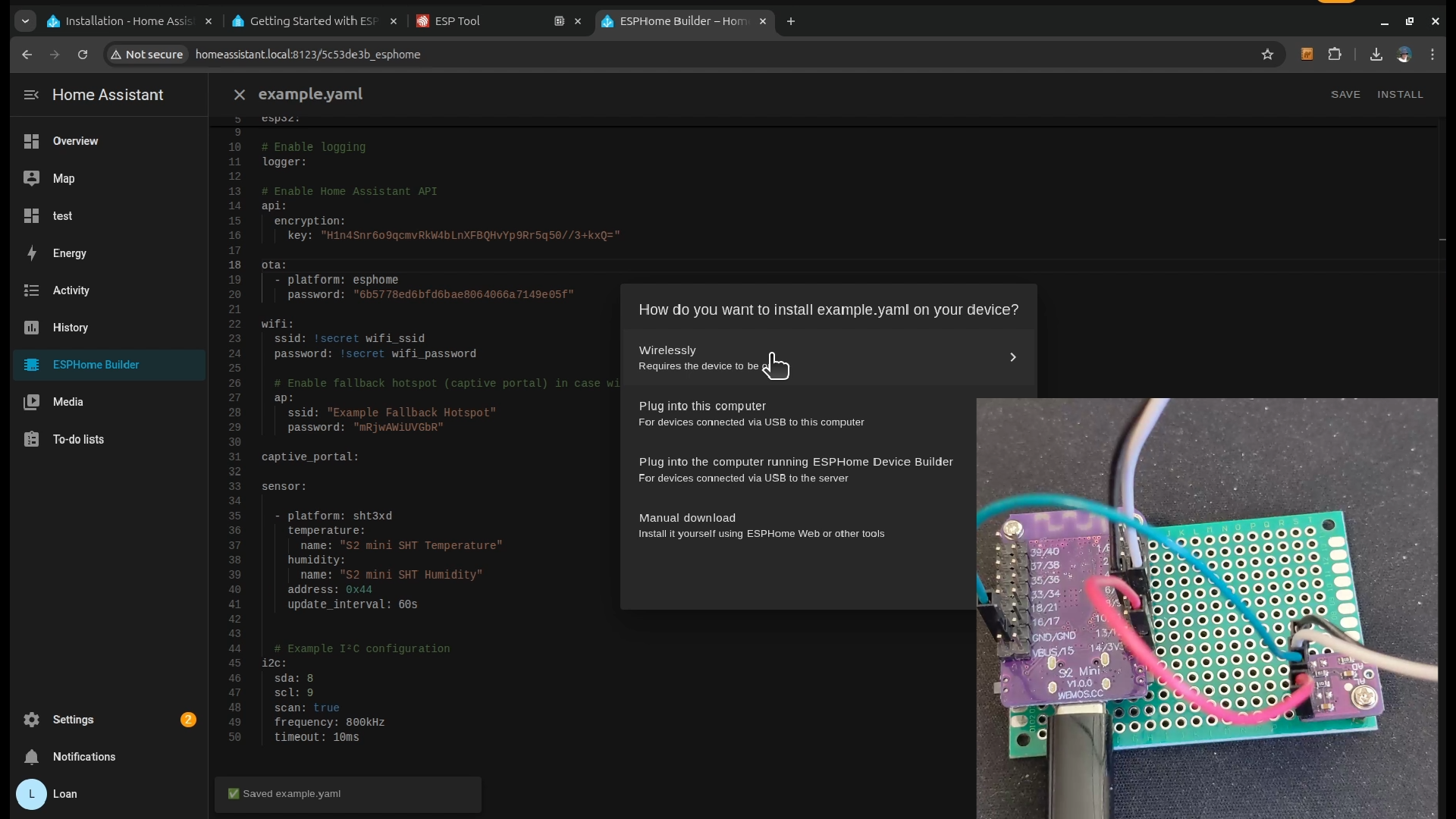Close the Getting Started with ESP tab
Screen dimensions: 1456x819
click(394, 21)
